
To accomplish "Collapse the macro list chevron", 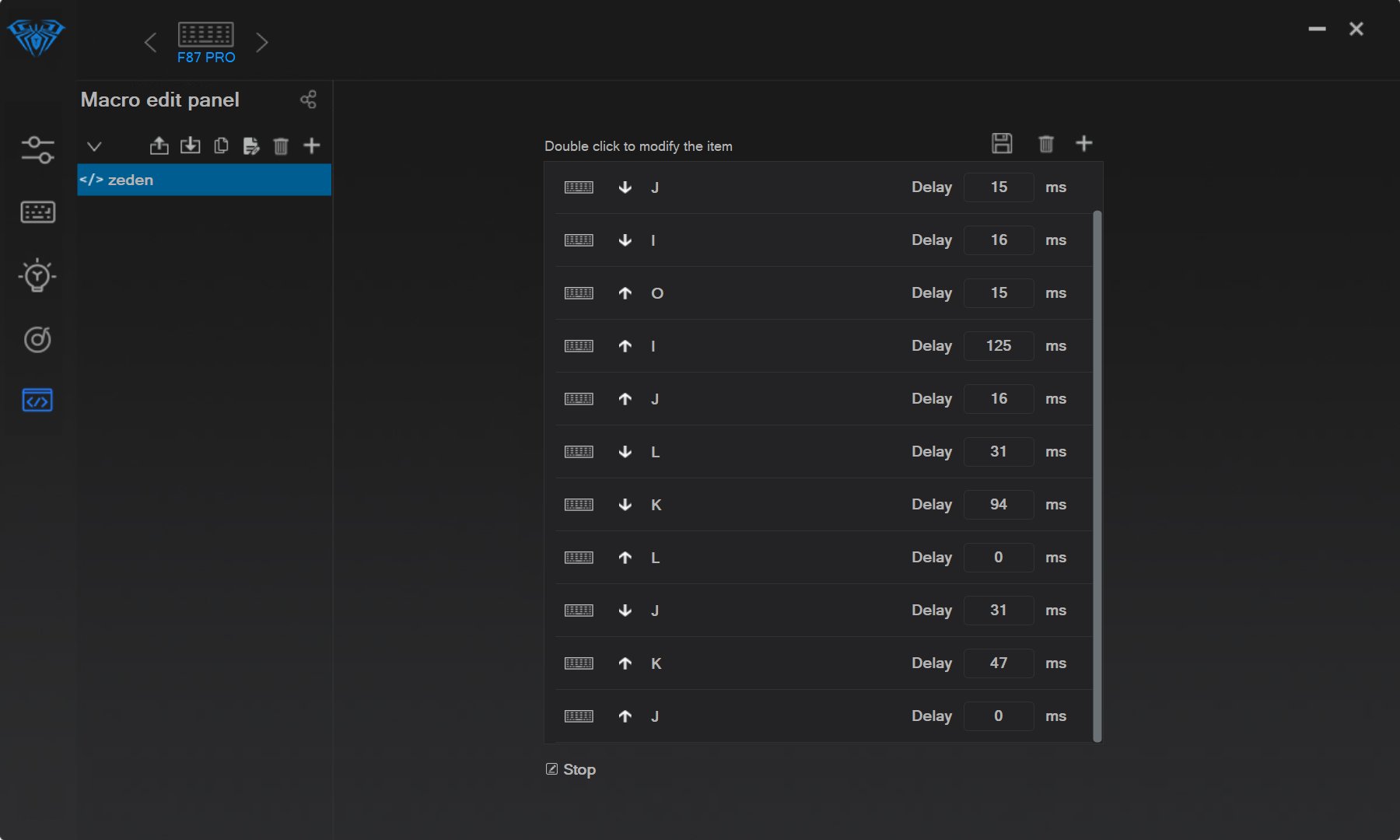I will [94, 146].
